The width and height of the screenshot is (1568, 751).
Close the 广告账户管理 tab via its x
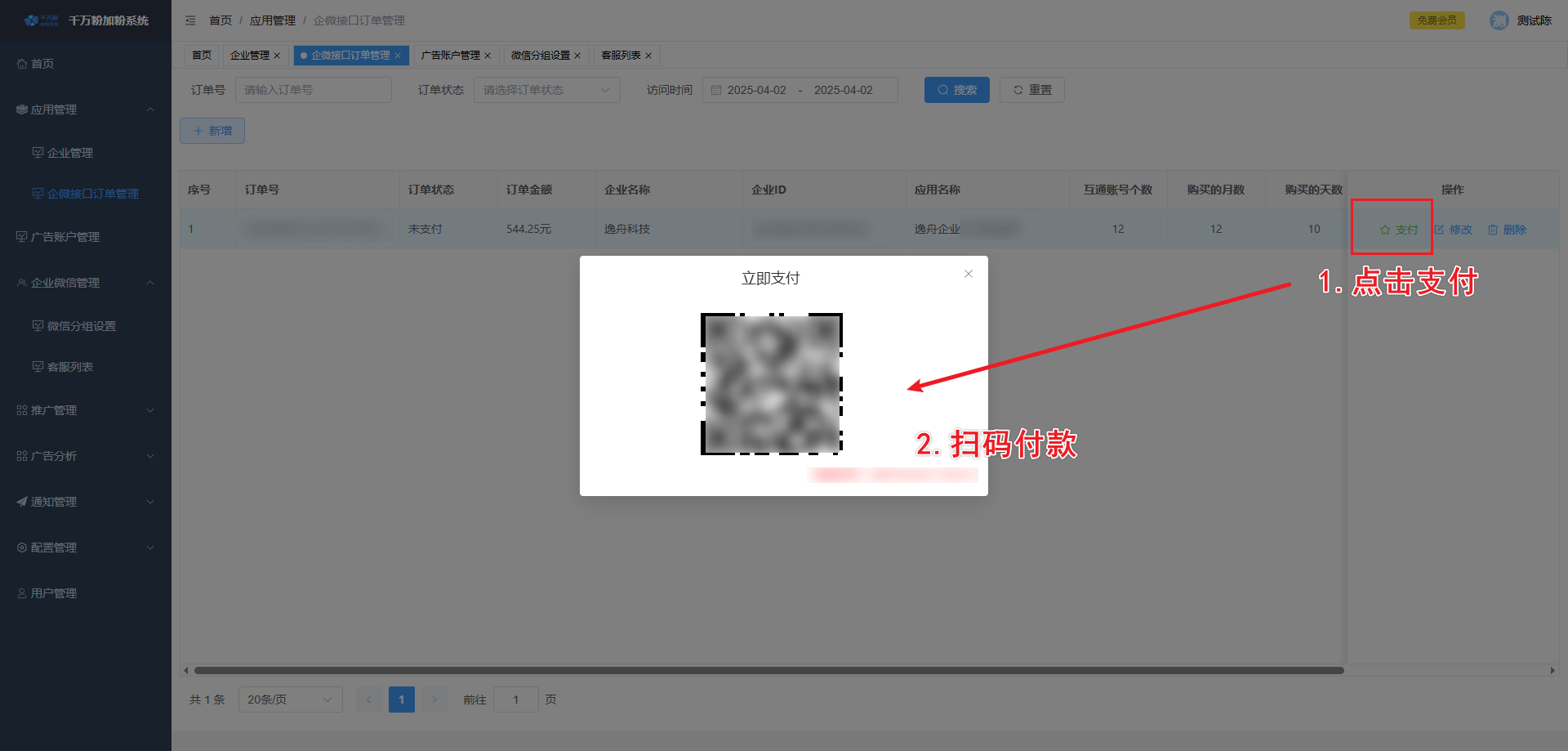coord(488,56)
